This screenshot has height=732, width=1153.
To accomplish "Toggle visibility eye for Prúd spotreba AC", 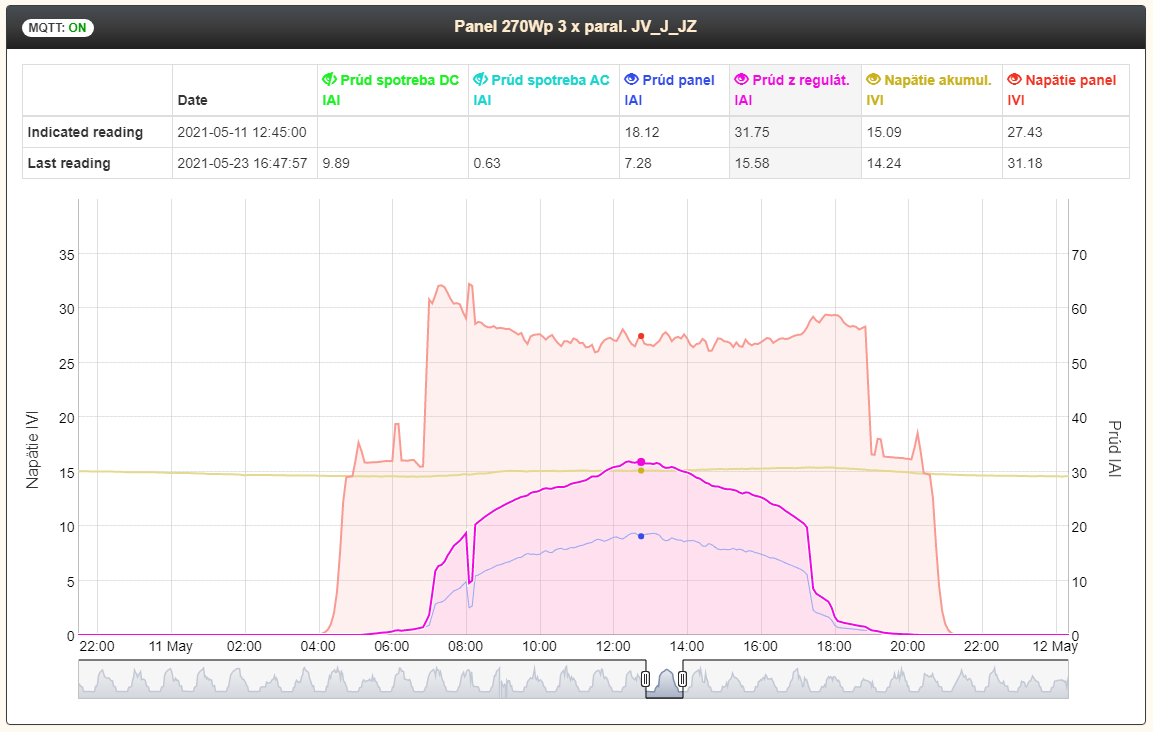I will [480, 79].
